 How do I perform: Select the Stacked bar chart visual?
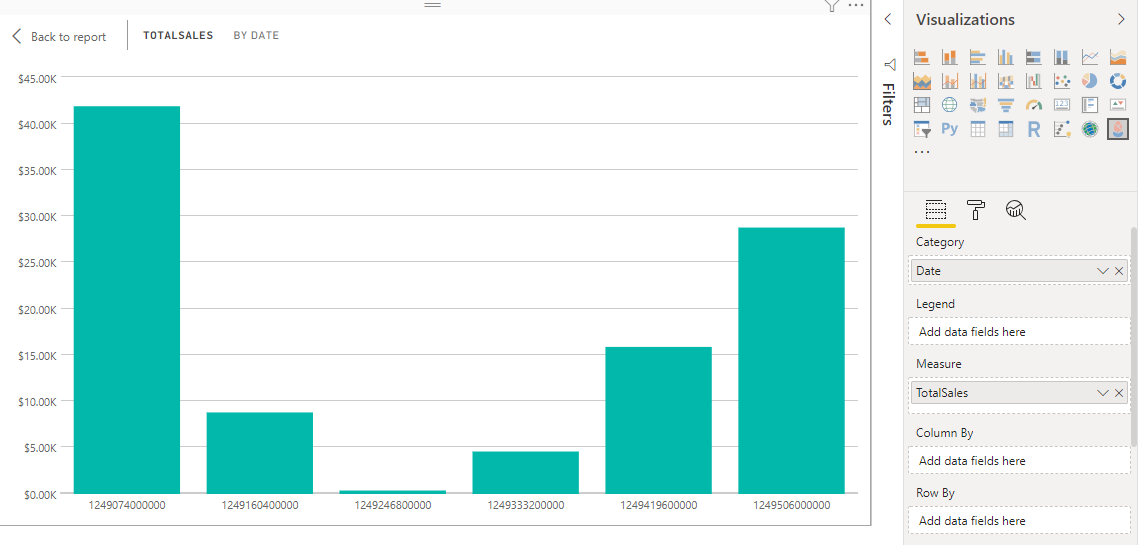click(922, 57)
